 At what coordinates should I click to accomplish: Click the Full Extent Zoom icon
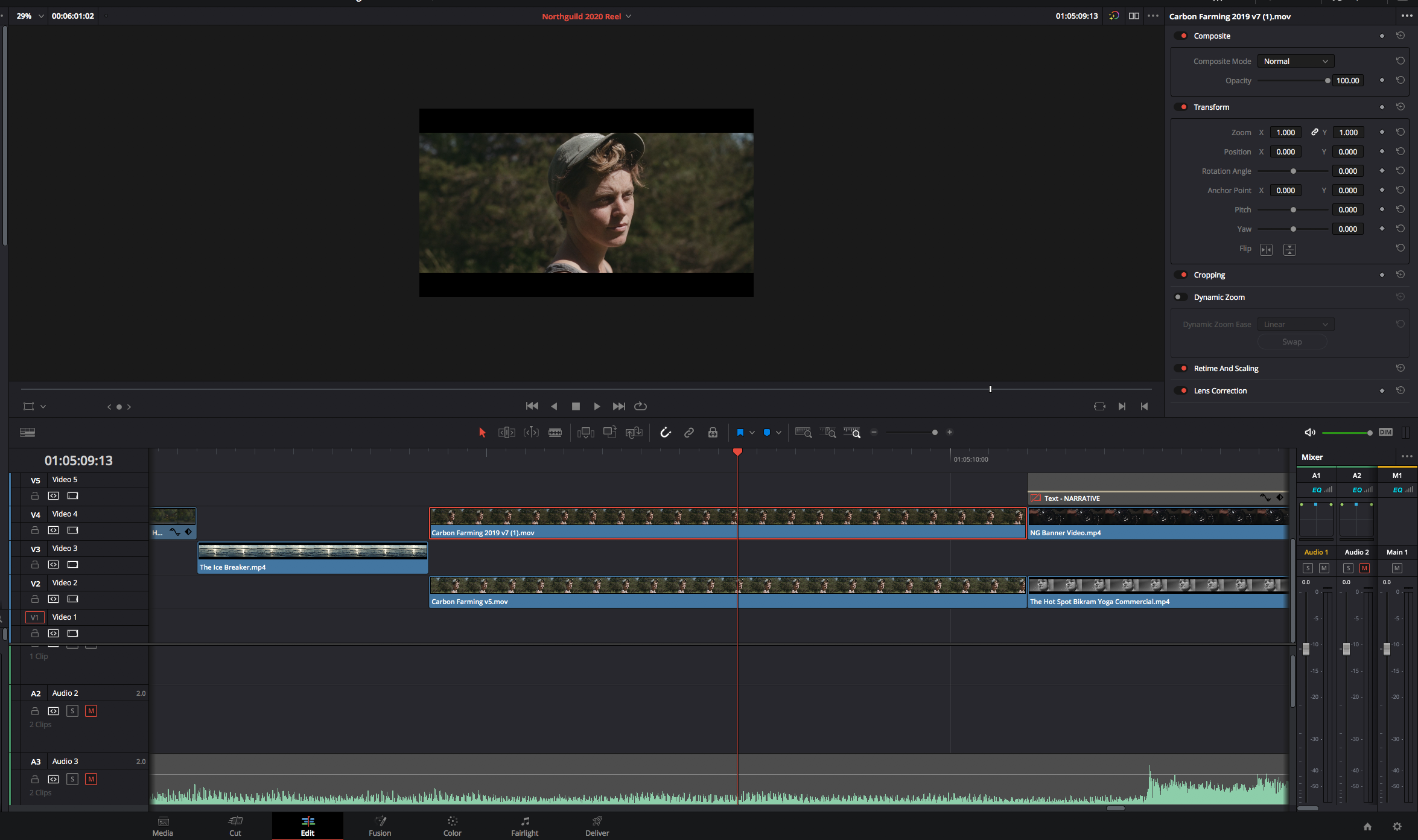click(x=803, y=433)
